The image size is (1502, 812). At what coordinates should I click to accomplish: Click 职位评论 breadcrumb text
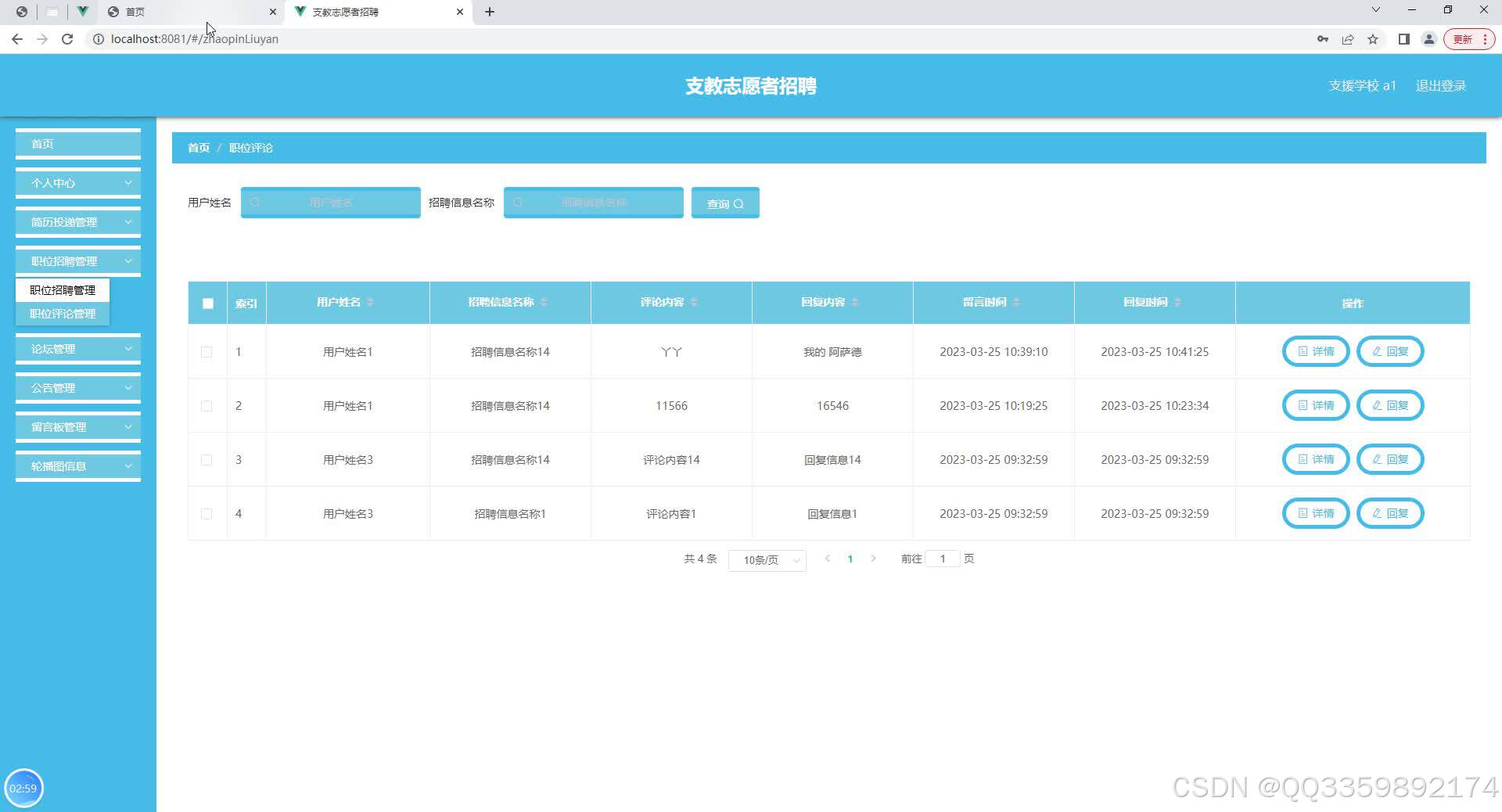(251, 148)
